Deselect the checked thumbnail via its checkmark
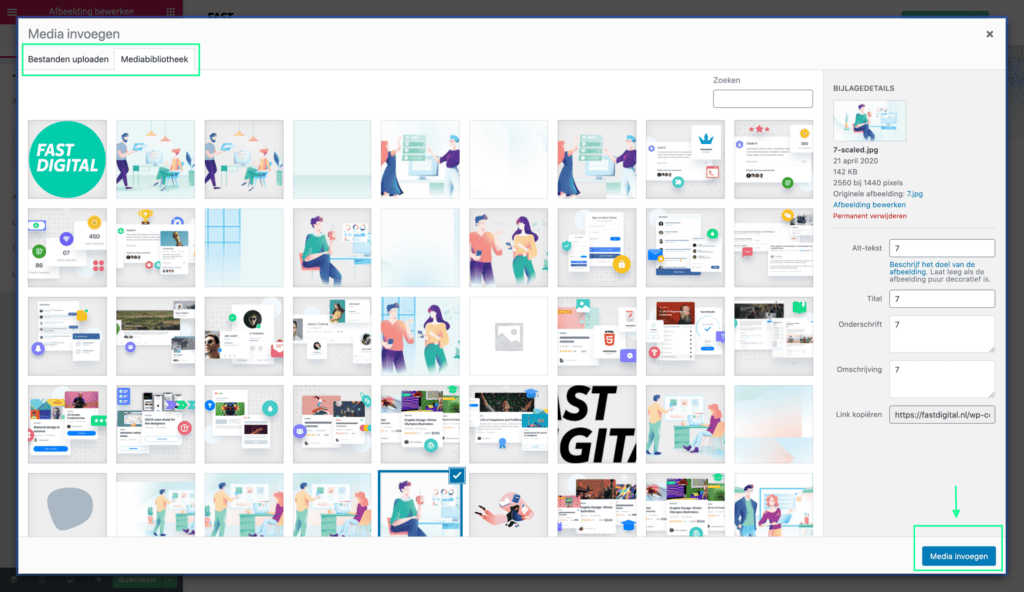The width and height of the screenshot is (1024, 592). (457, 476)
